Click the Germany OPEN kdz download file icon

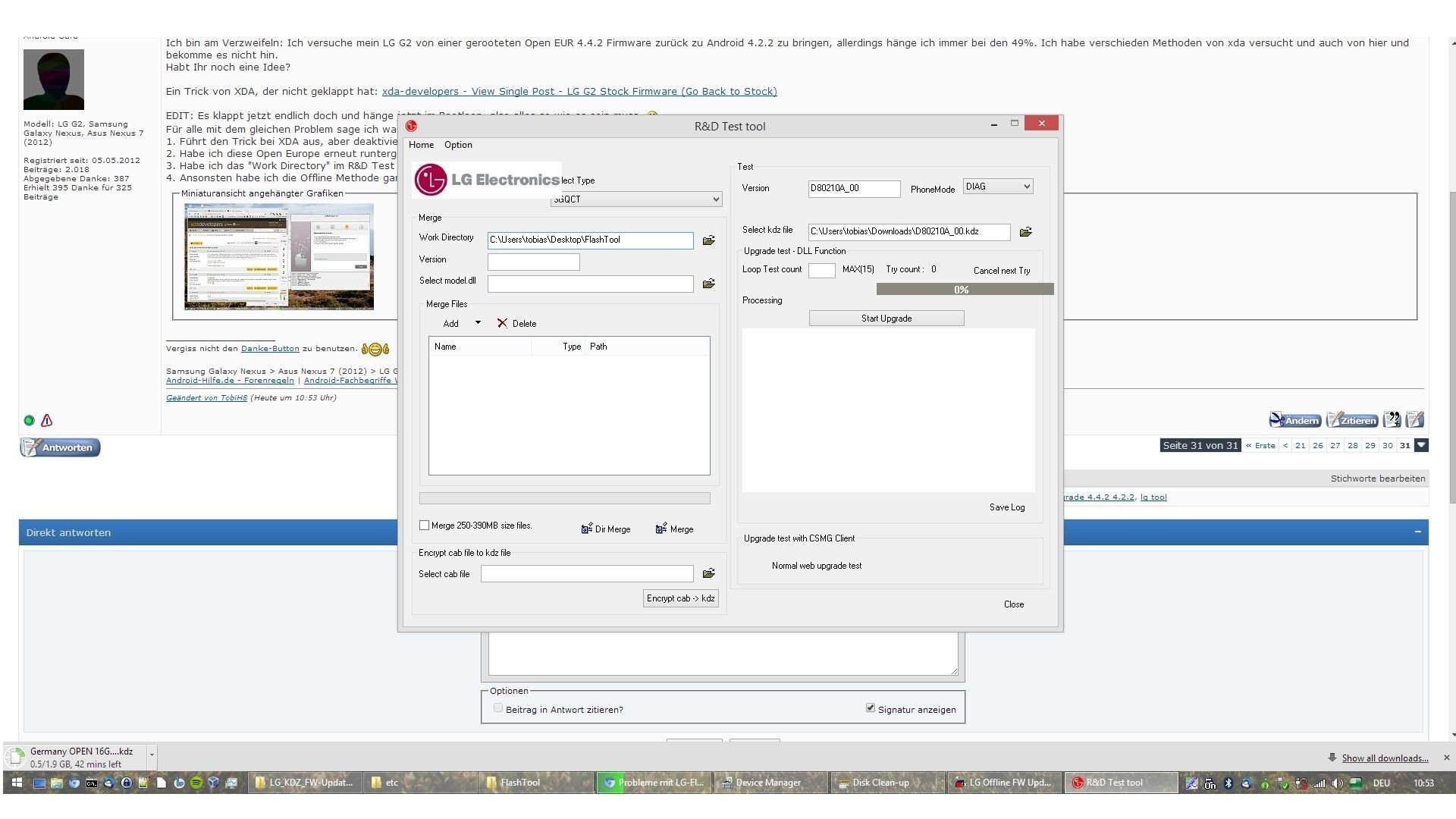tap(15, 757)
